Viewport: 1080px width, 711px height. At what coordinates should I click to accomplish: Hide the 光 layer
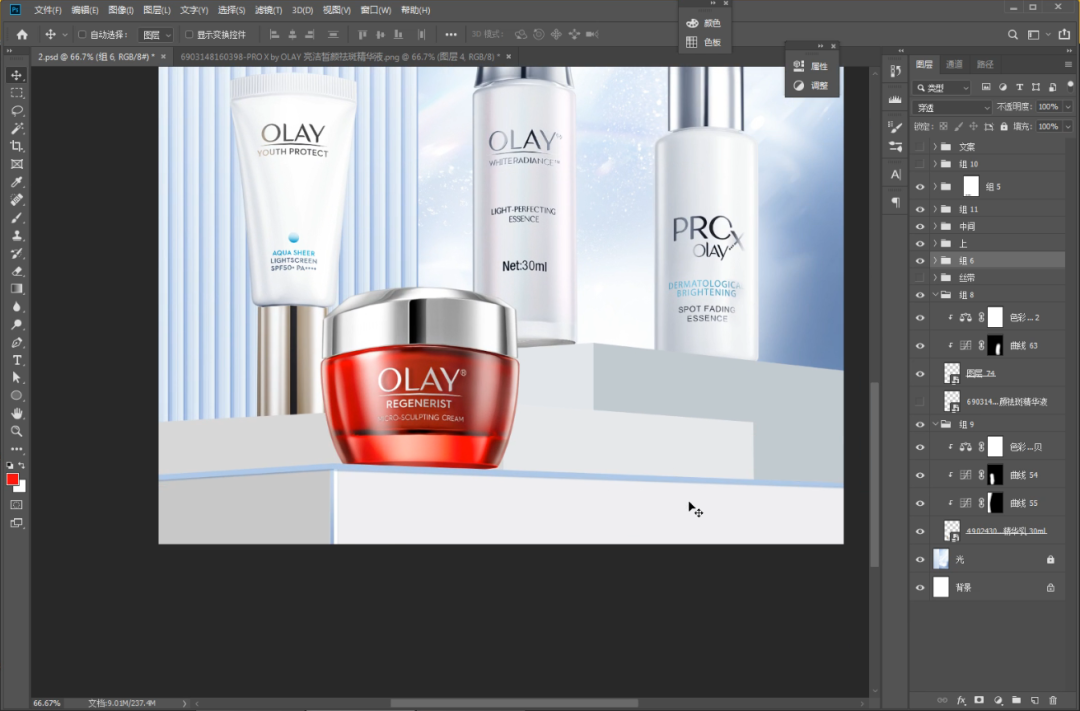point(920,559)
